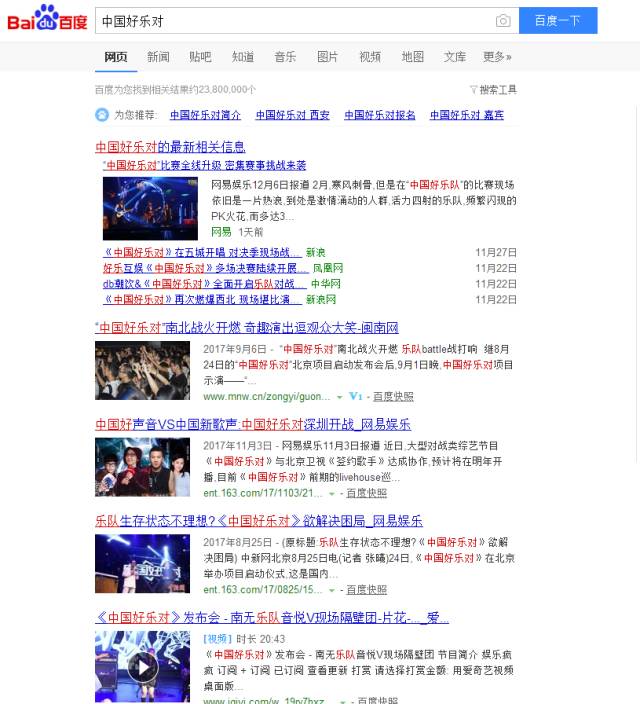Open 新浪网 news 再次燃爆西北
This screenshot has width=640, height=704.
pos(202,299)
